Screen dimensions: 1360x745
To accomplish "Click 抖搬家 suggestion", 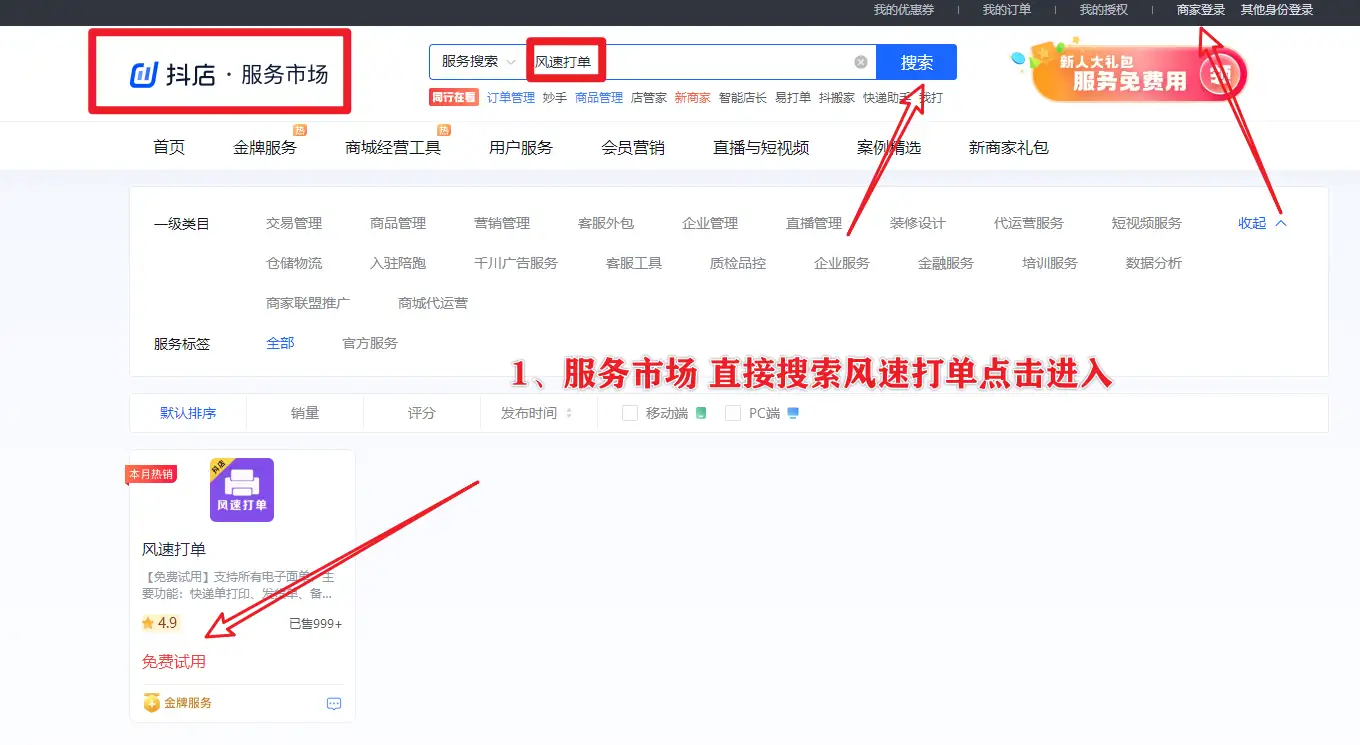I will coord(837,98).
